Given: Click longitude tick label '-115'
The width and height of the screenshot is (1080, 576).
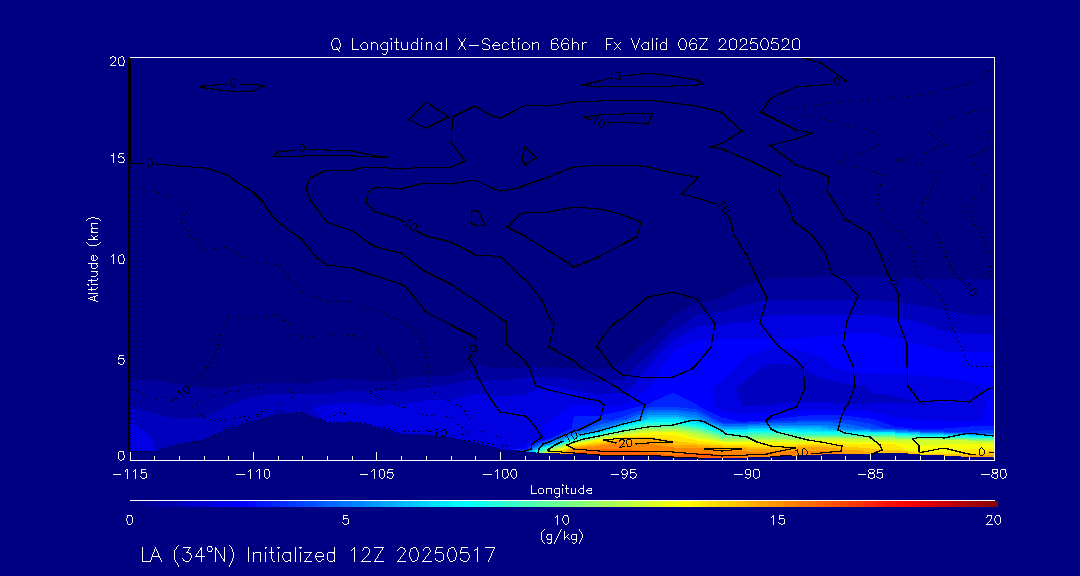Looking at the screenshot, I should (x=129, y=474).
